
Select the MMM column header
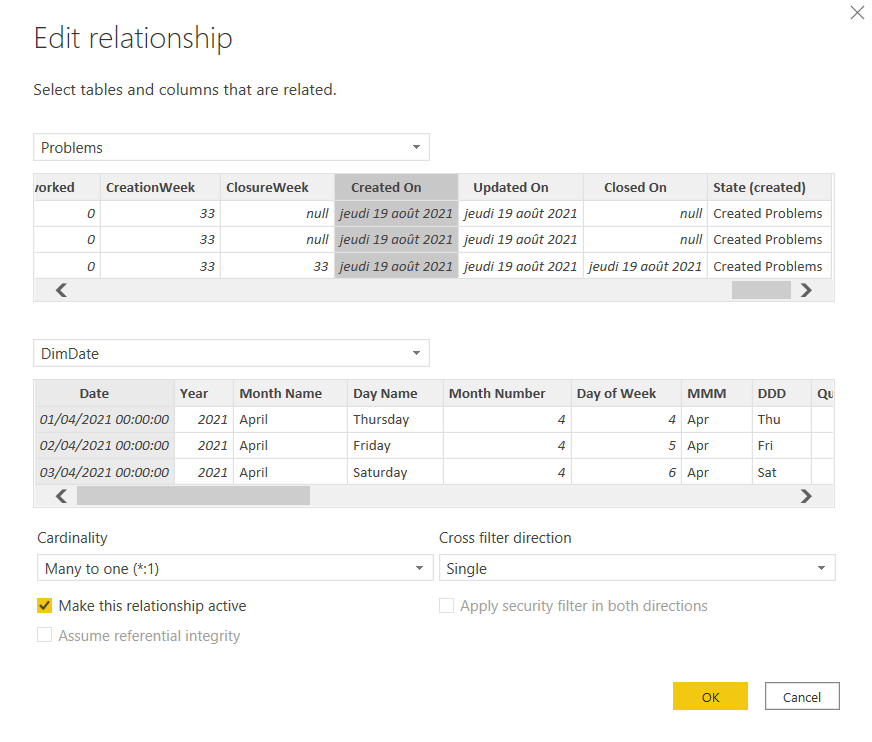(717, 393)
